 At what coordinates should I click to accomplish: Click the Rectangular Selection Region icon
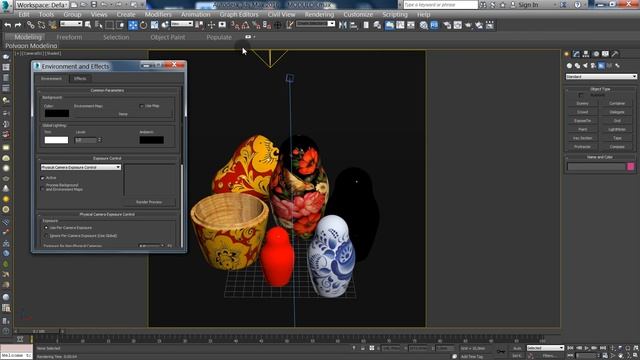pyautogui.click(x=109, y=25)
